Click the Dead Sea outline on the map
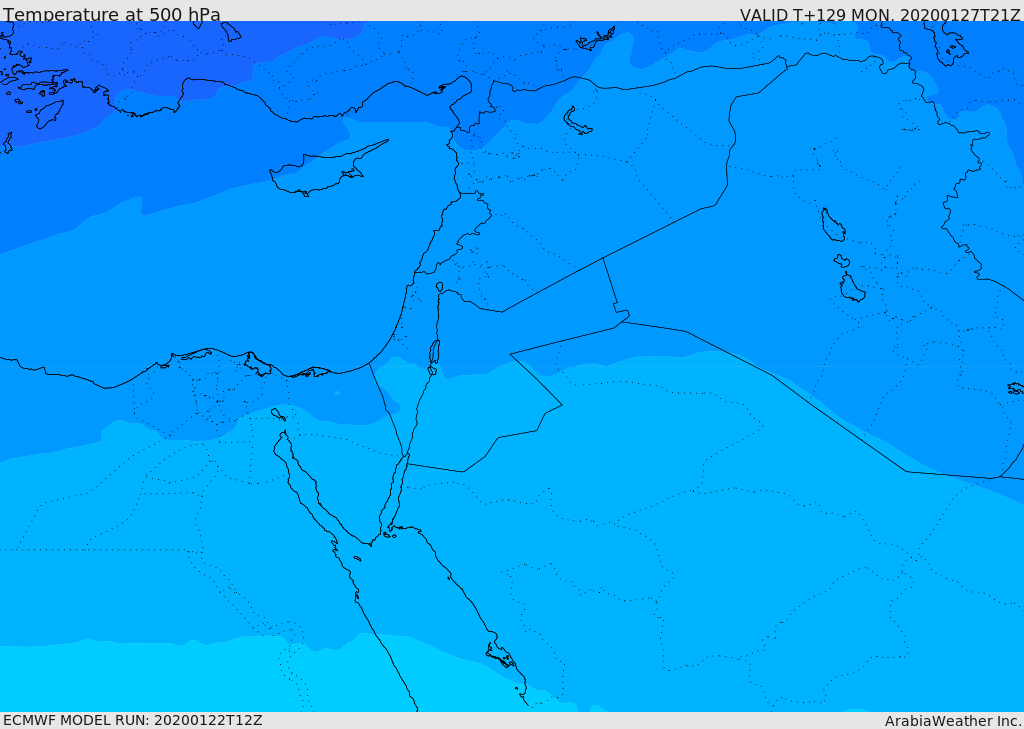Image resolution: width=1024 pixels, height=729 pixels. point(434,353)
